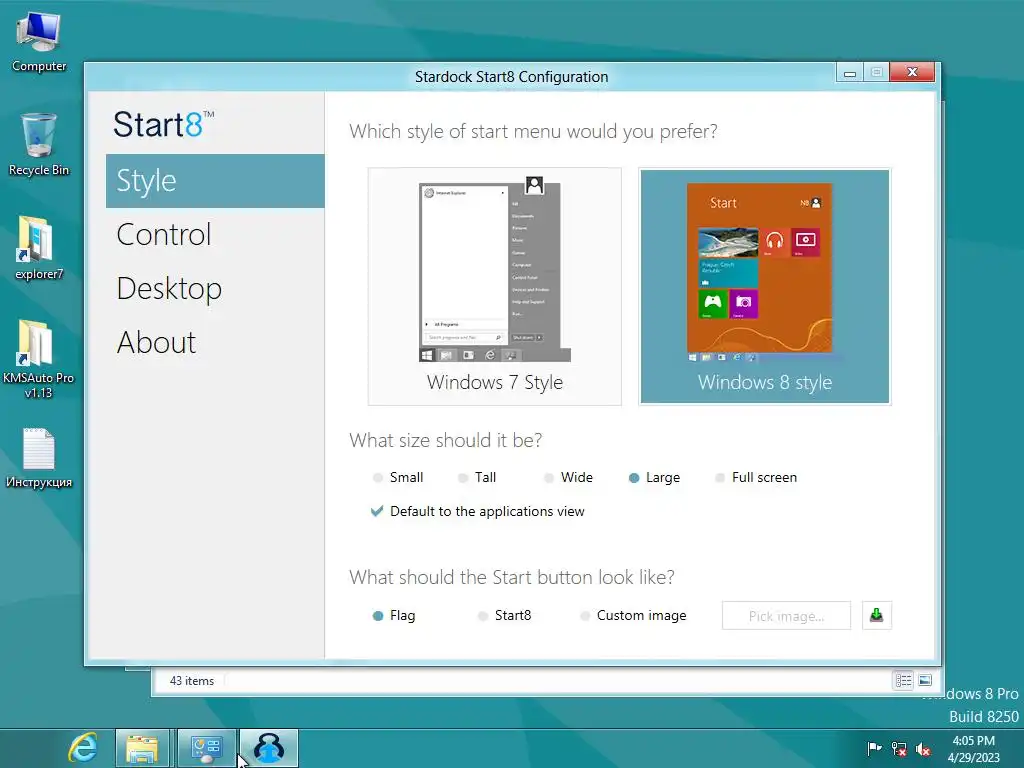The width and height of the screenshot is (1024, 768).
Task: Select the Tall size option
Action: [477, 477]
